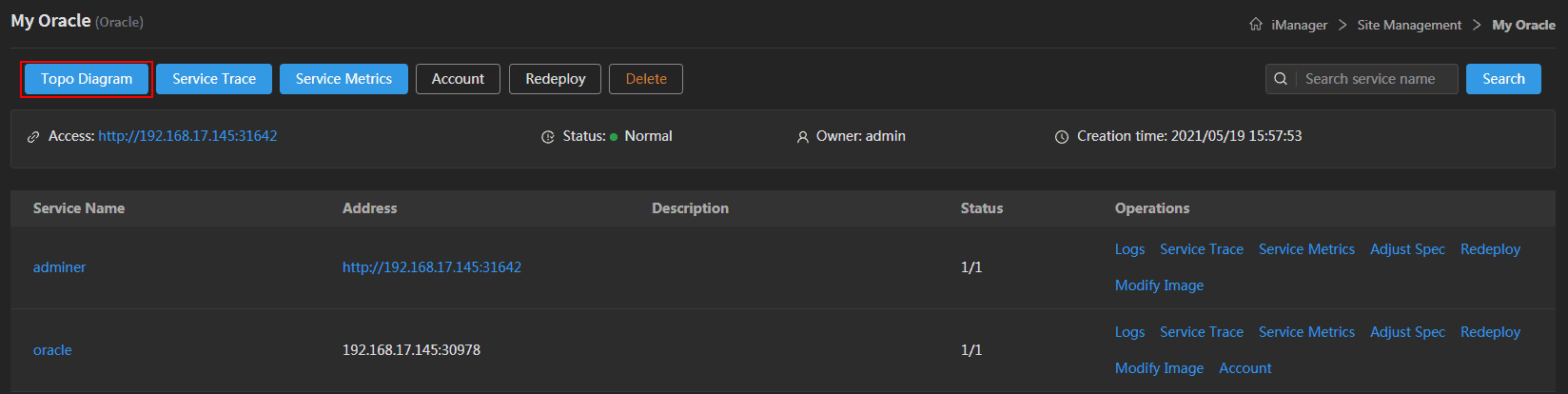Adjust Spec for the adminer service
Screen dimensions: 1568x394
pos(1407,249)
